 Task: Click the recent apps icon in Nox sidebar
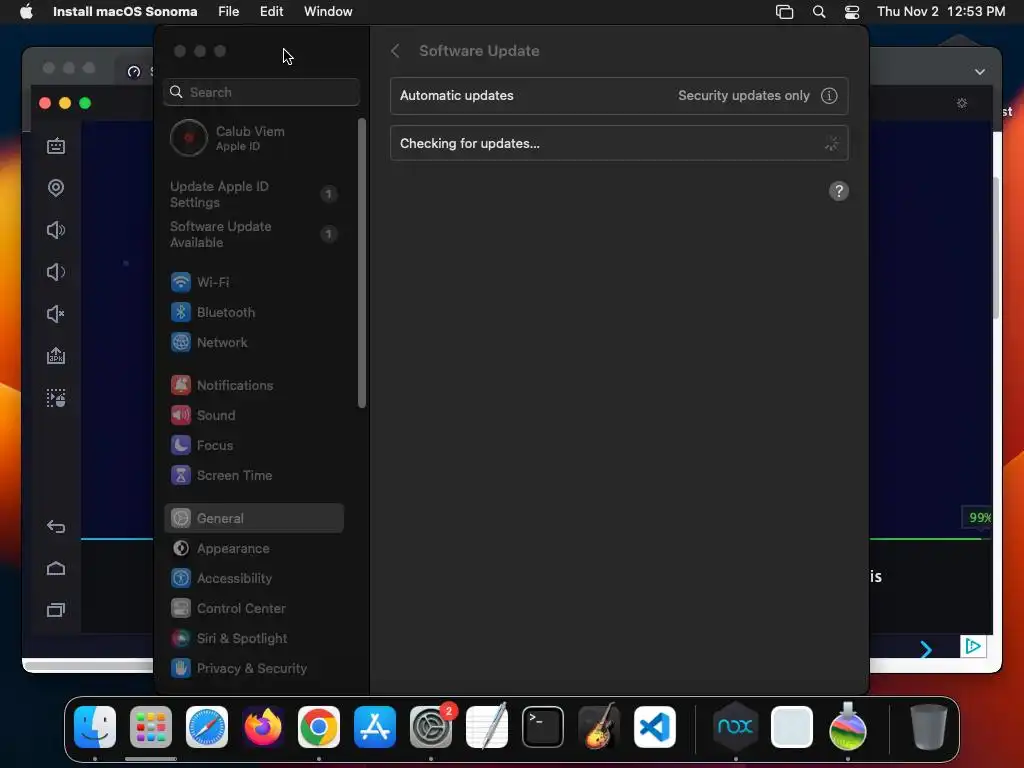point(56,610)
